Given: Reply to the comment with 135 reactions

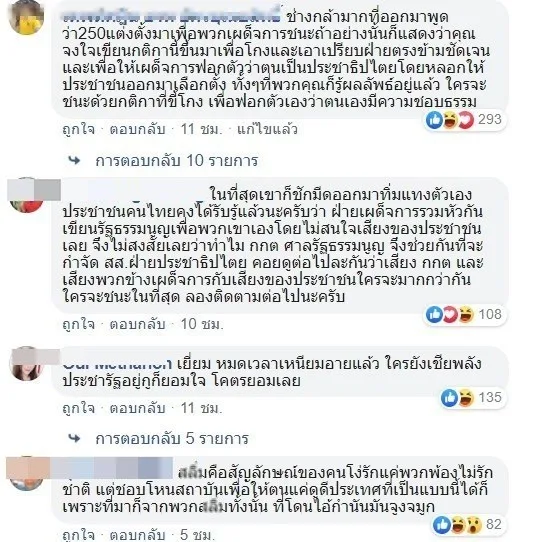Looking at the screenshot, I should pos(137,408).
